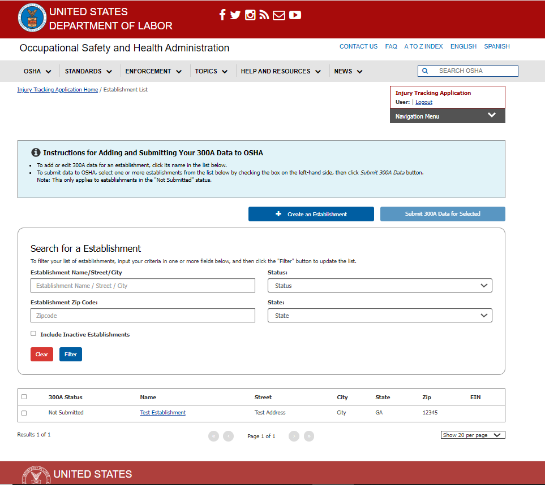The image size is (545, 485).
Task: Open the State dropdown
Action: (x=380, y=315)
